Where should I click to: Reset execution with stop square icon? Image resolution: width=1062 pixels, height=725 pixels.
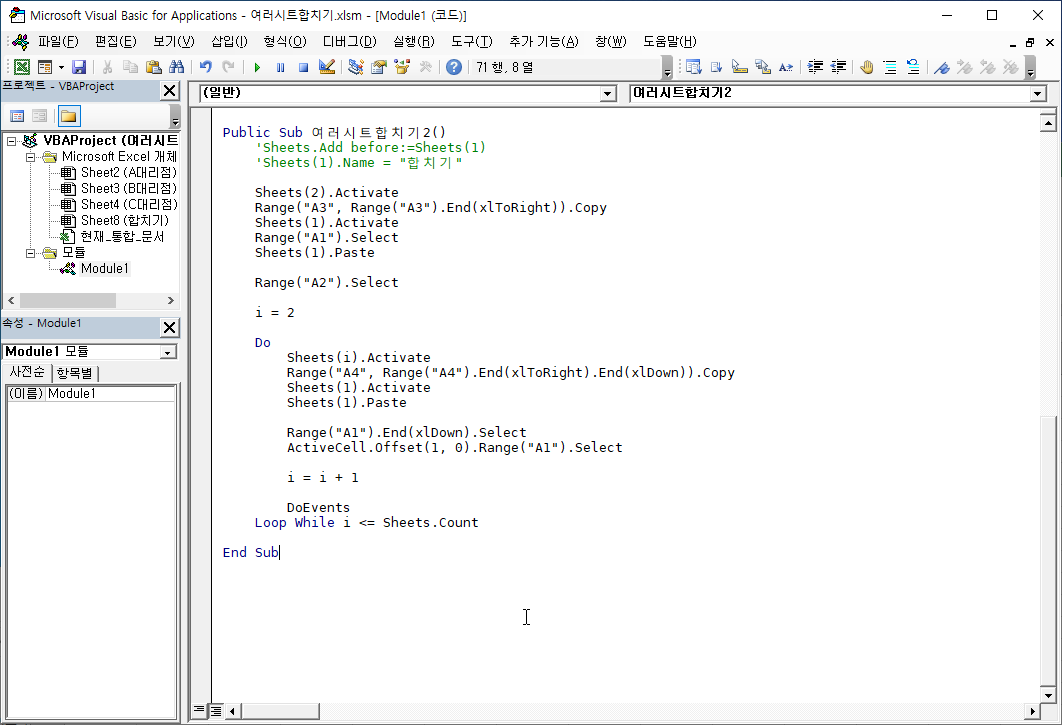pyautogui.click(x=303, y=67)
